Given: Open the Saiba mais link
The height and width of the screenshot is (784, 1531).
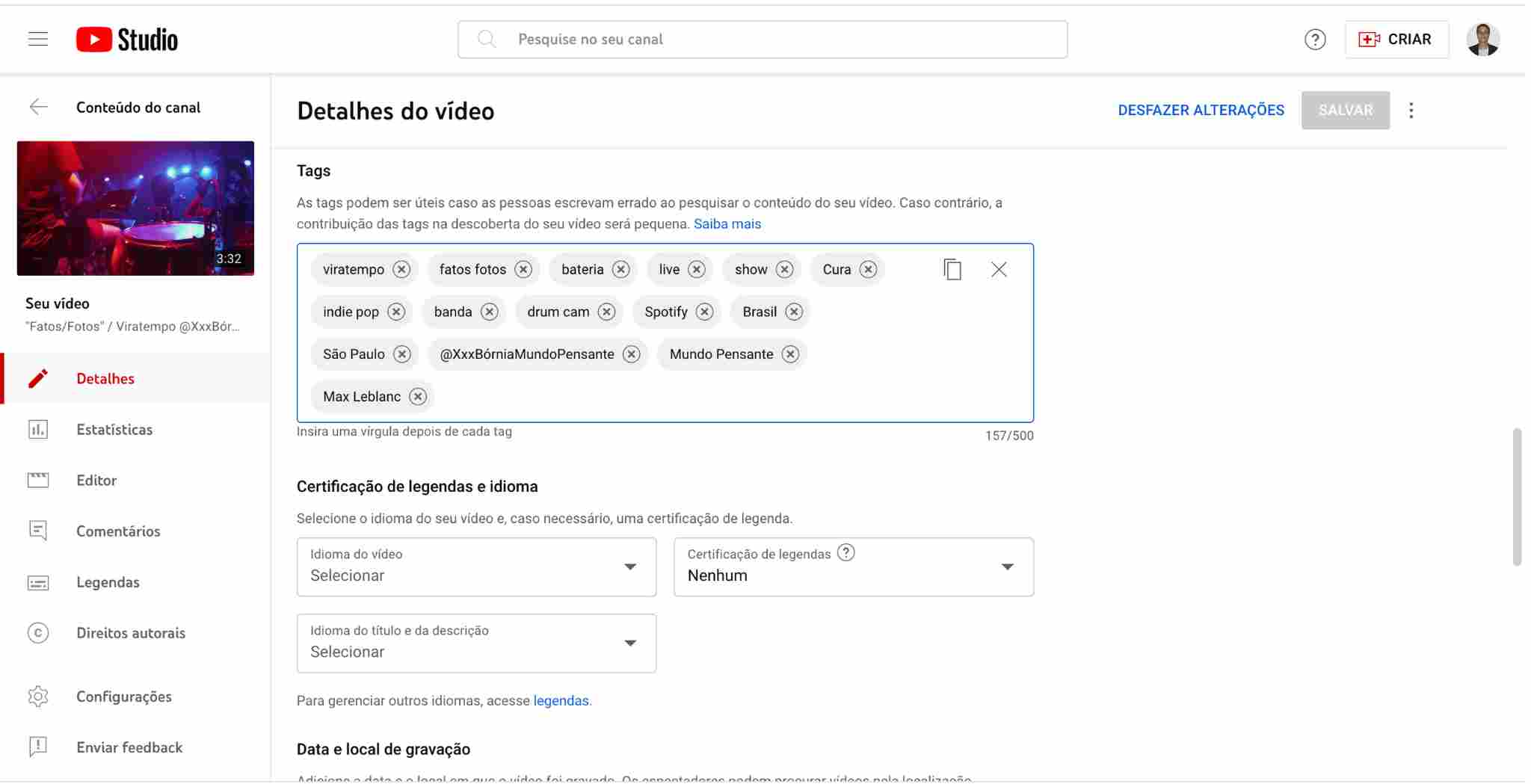Looking at the screenshot, I should [x=727, y=223].
